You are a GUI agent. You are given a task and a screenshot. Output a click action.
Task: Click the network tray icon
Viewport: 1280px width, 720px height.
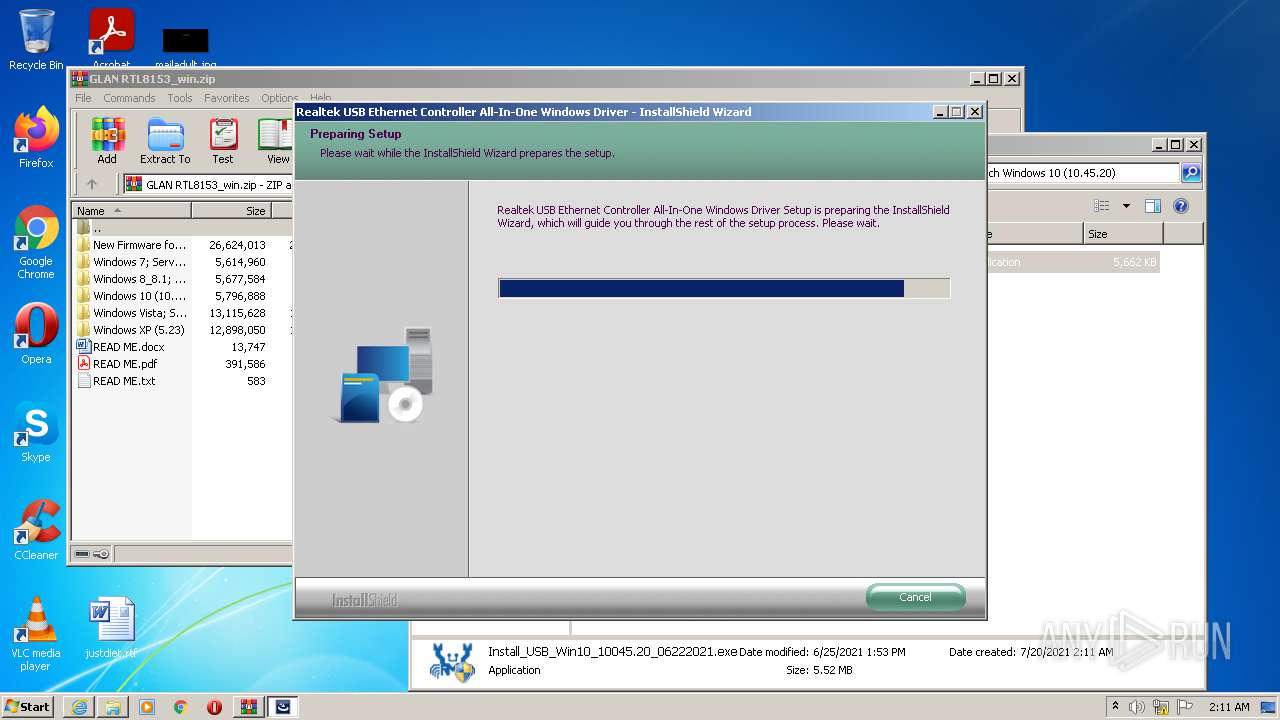point(1161,707)
